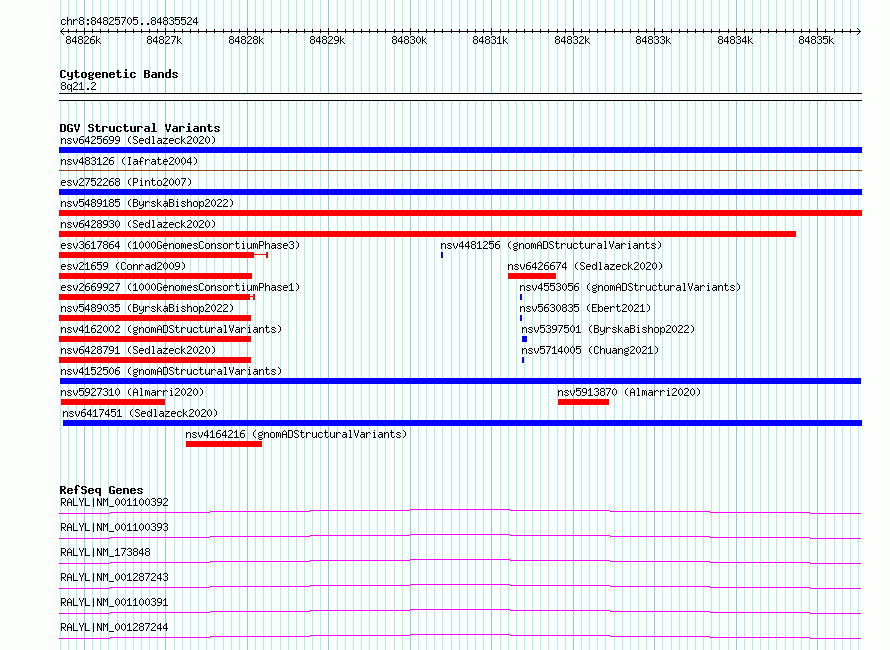Select the RALYL|NM_001287244 transcript label

(x=114, y=627)
